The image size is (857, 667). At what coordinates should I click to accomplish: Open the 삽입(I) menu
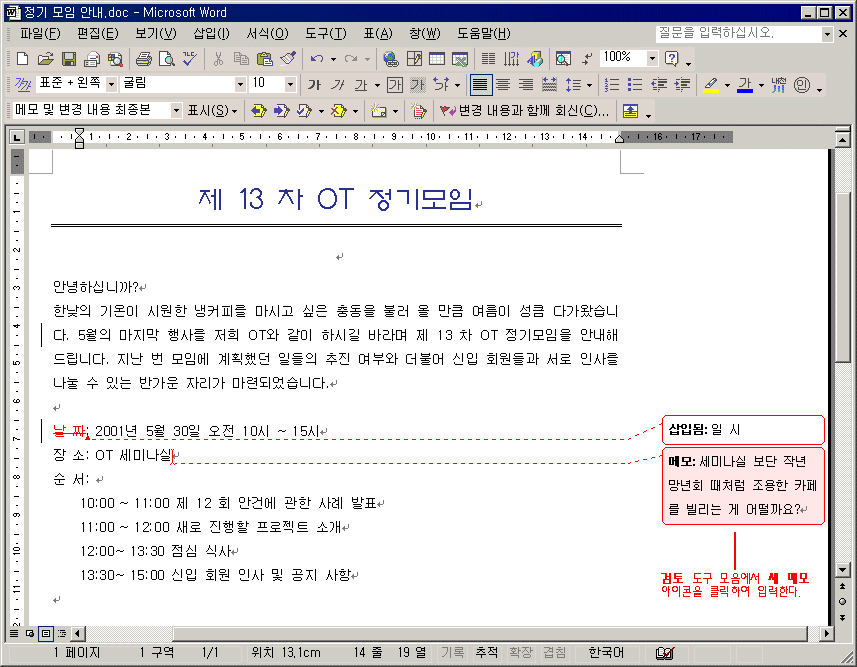pyautogui.click(x=211, y=34)
